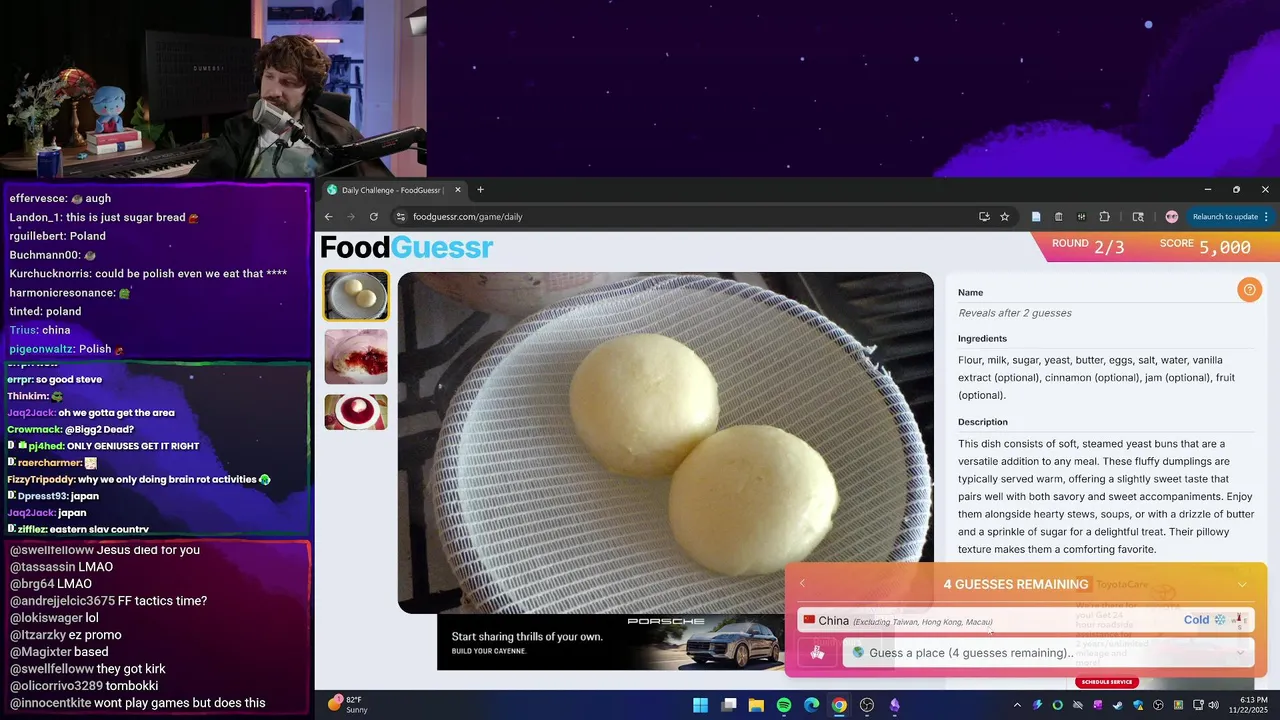
Task: Click the 'Cold' temperature label on China row
Action: coord(1197,620)
